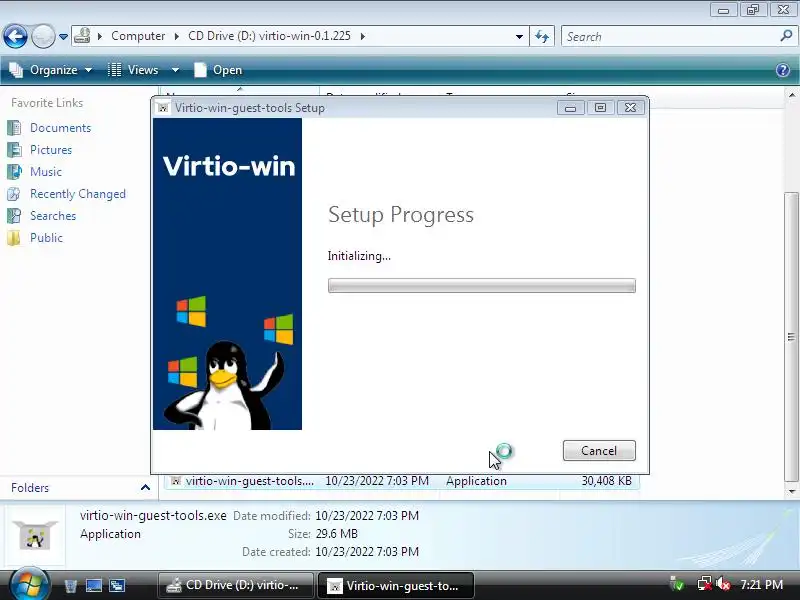Click the Recently Changed search-folder icon
Viewport: 800px width, 600px height.
[x=14, y=194]
